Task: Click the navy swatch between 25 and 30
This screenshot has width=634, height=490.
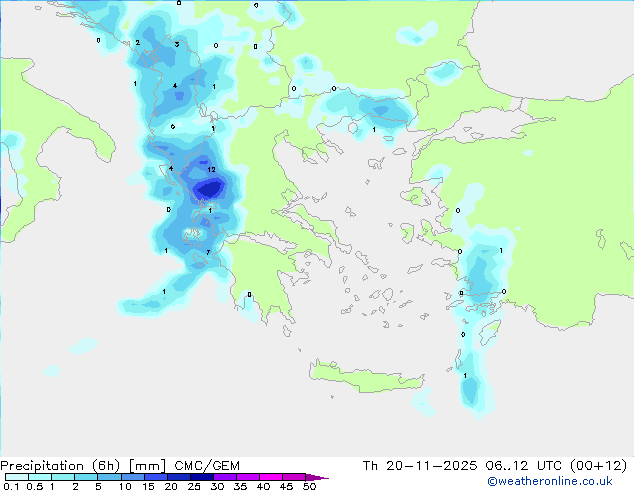Action: coord(201,477)
